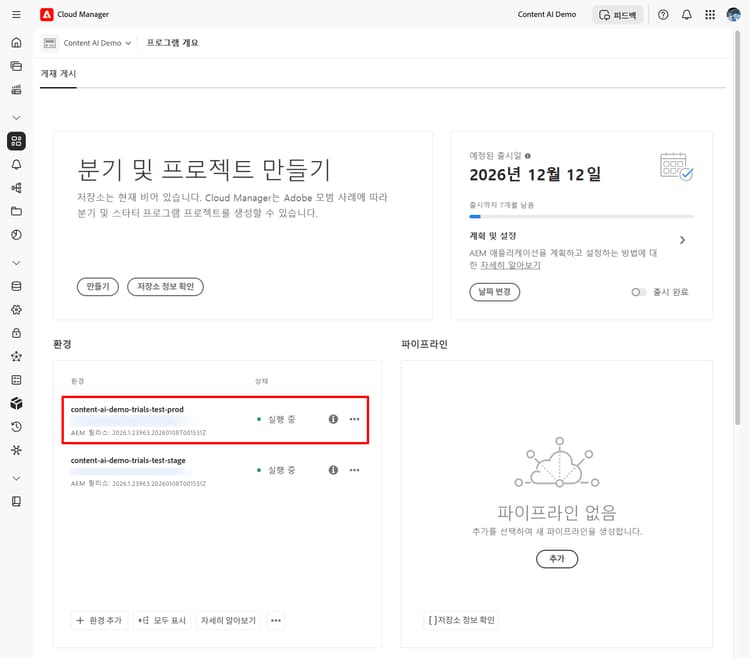
Task: Show info for the test-stage environment
Action: 333,470
